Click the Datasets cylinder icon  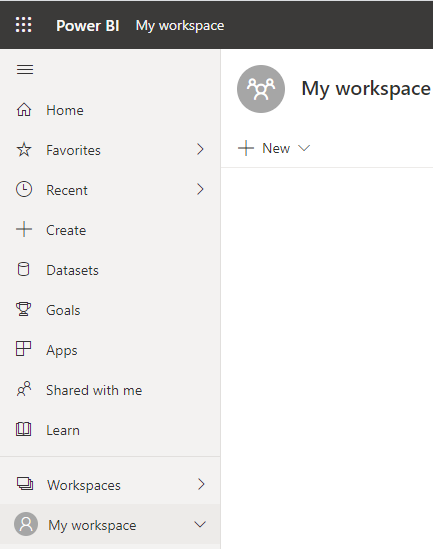[23, 270]
